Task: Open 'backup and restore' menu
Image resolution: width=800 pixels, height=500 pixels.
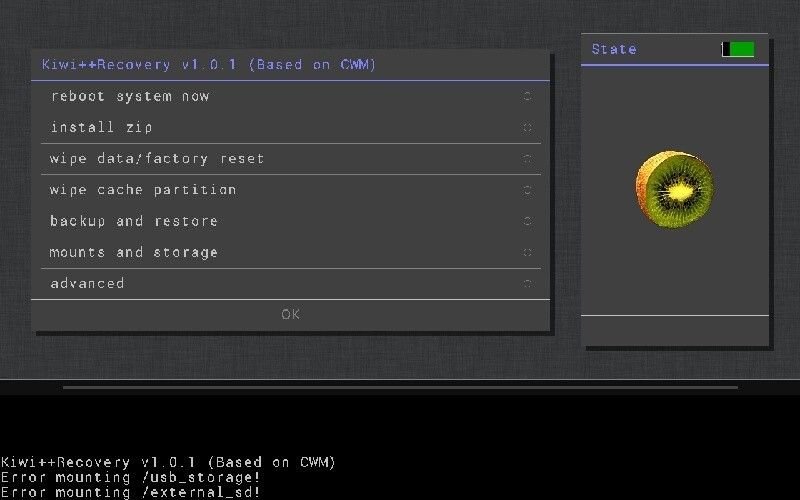Action: click(291, 221)
